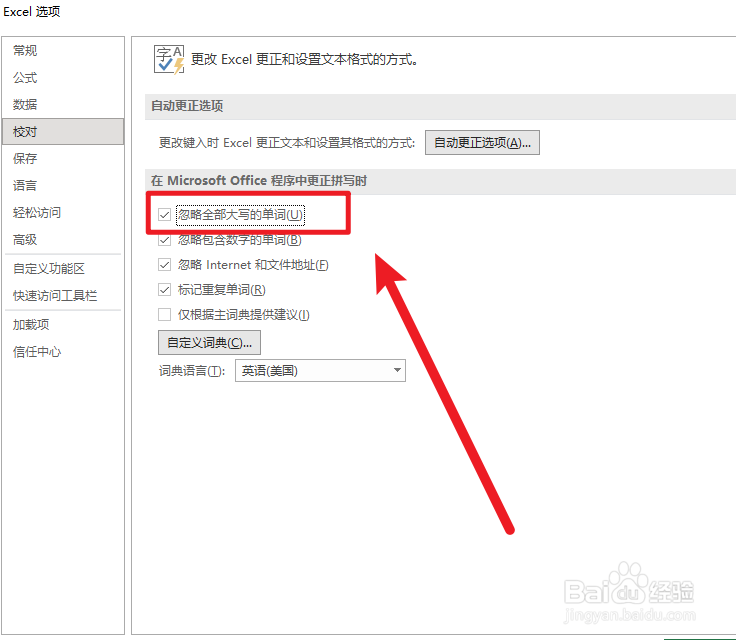Click the 更改 Excel 更正和设置文本格式的方式 heading
This screenshot has width=736, height=640.
(304, 60)
